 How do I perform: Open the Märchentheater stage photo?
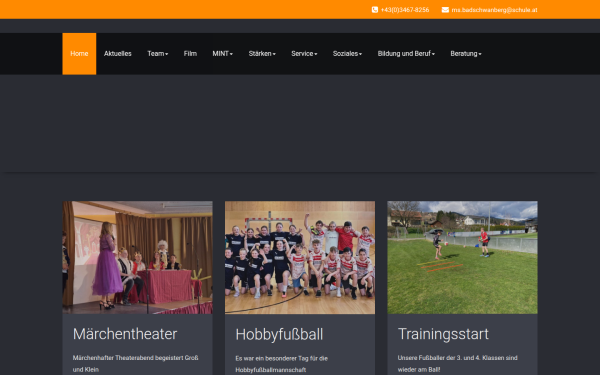(137, 258)
